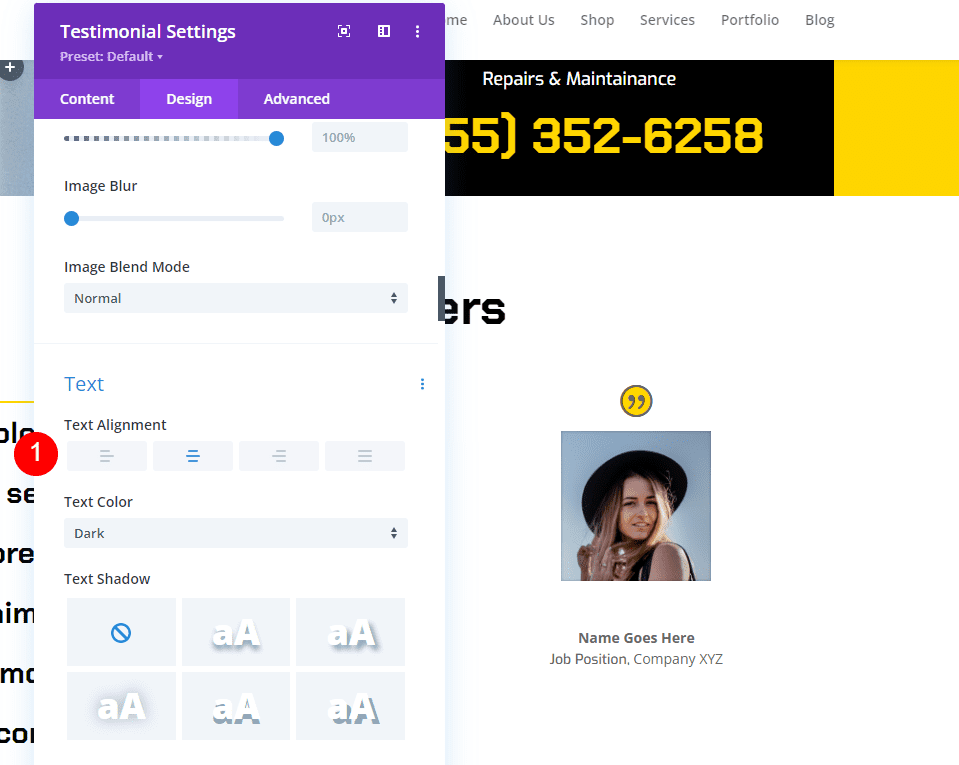Open the Text section options menu
959x765 pixels.
click(x=422, y=384)
